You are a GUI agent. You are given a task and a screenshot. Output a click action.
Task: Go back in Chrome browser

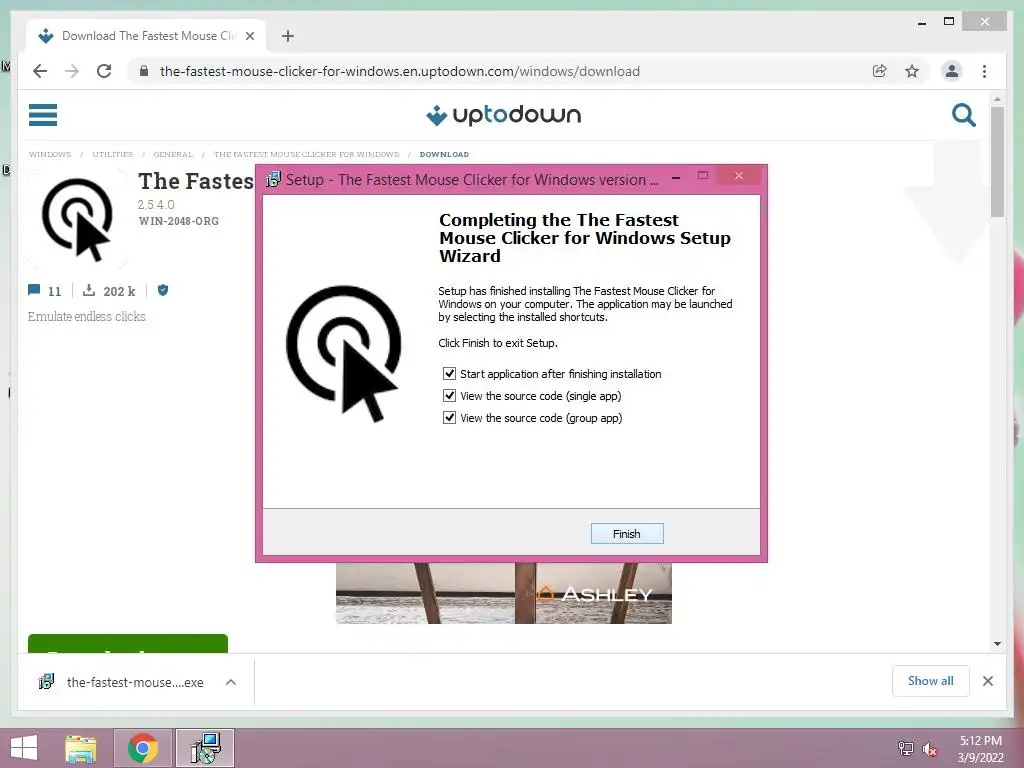[40, 71]
